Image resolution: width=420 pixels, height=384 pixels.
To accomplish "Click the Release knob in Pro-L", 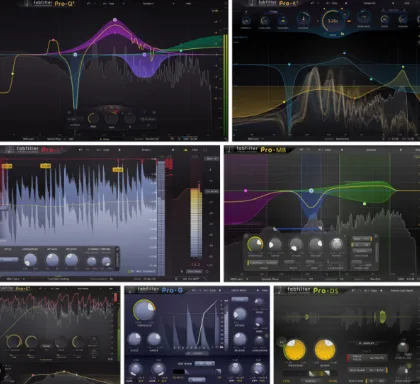I will click(x=71, y=260).
